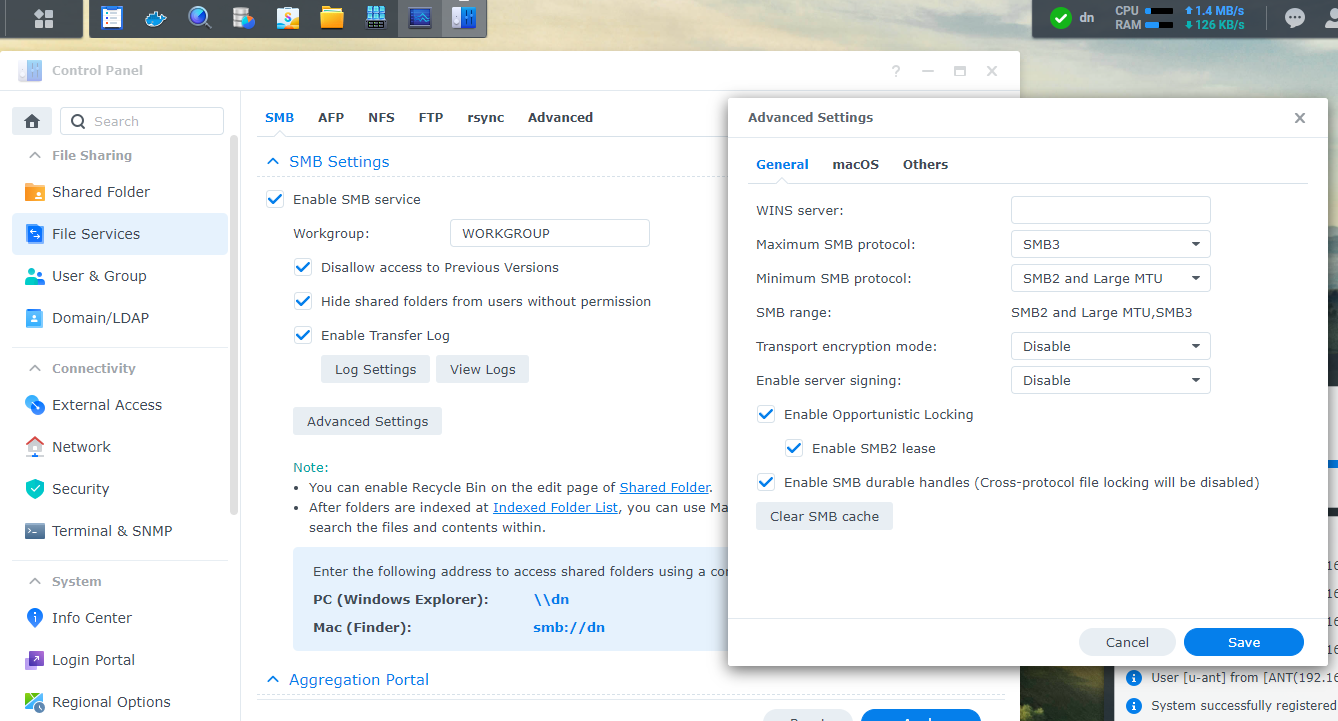
Task: Select Network in the Control Panel sidebar
Action: 81,446
